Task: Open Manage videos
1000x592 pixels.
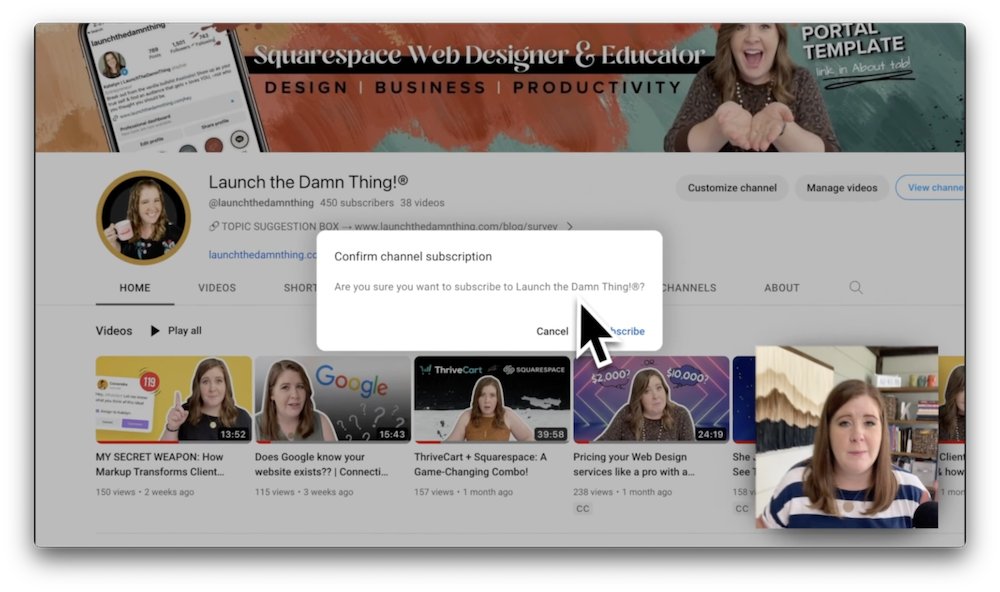Action: 841,188
